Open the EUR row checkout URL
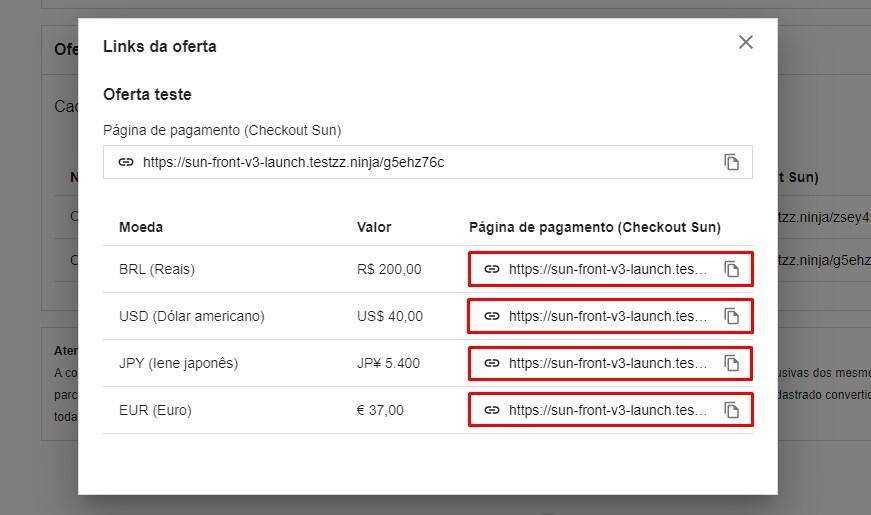 pos(607,410)
